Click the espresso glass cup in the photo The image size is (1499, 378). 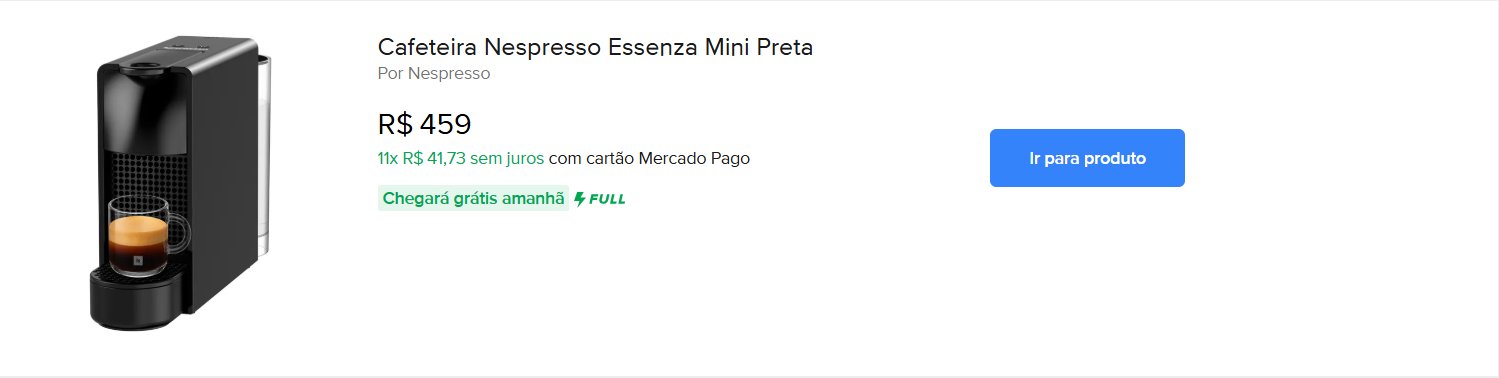pyautogui.click(x=147, y=236)
